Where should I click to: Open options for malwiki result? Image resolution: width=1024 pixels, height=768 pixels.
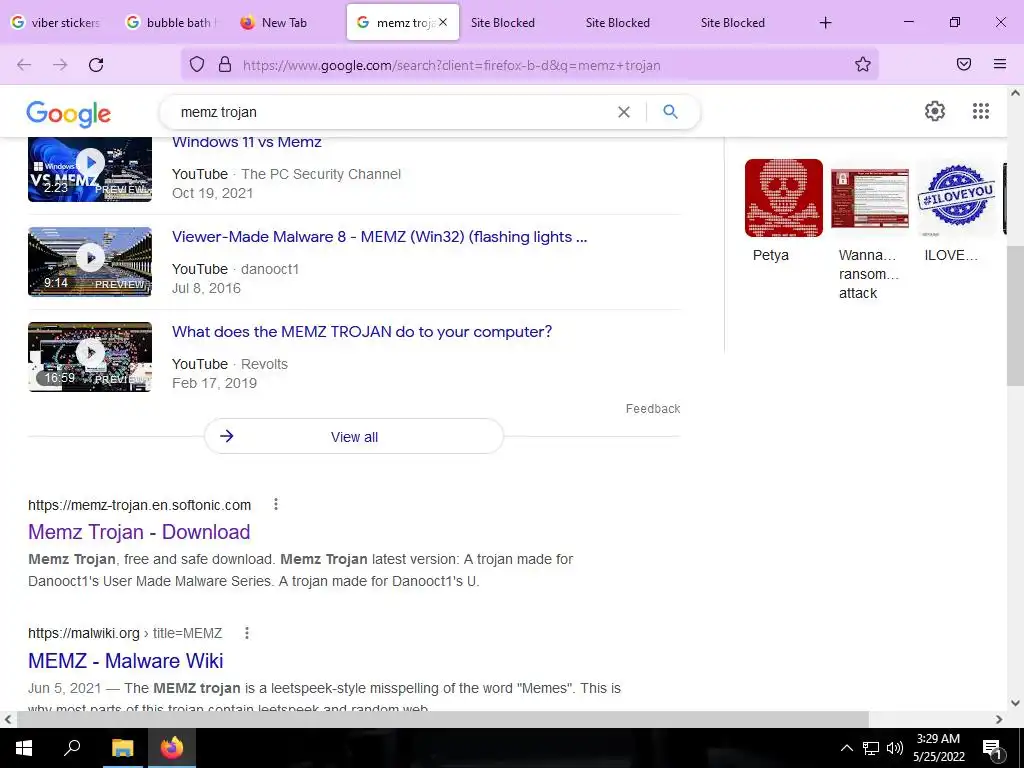247,633
